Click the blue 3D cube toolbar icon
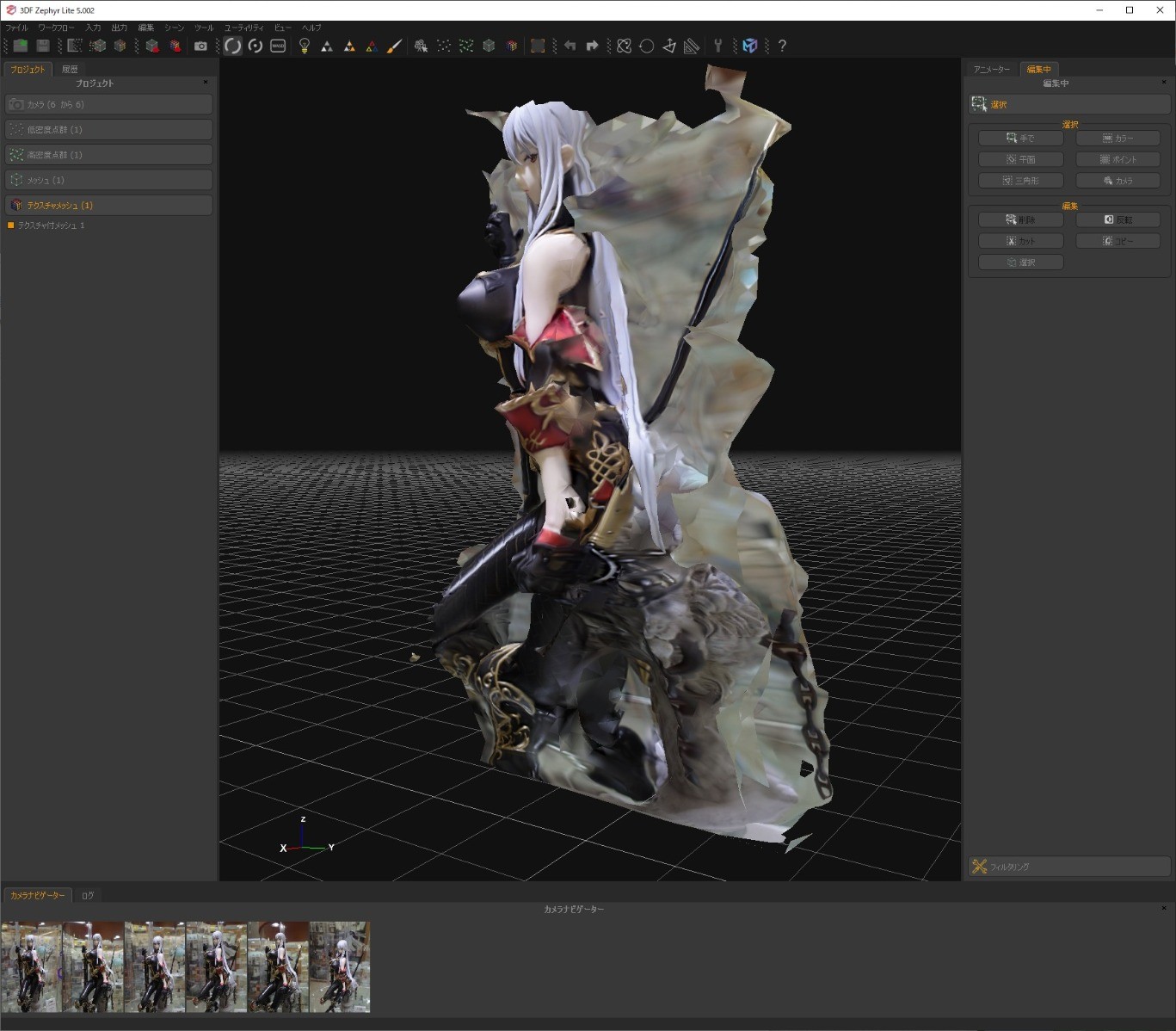This screenshot has width=1176, height=1031. click(750, 46)
